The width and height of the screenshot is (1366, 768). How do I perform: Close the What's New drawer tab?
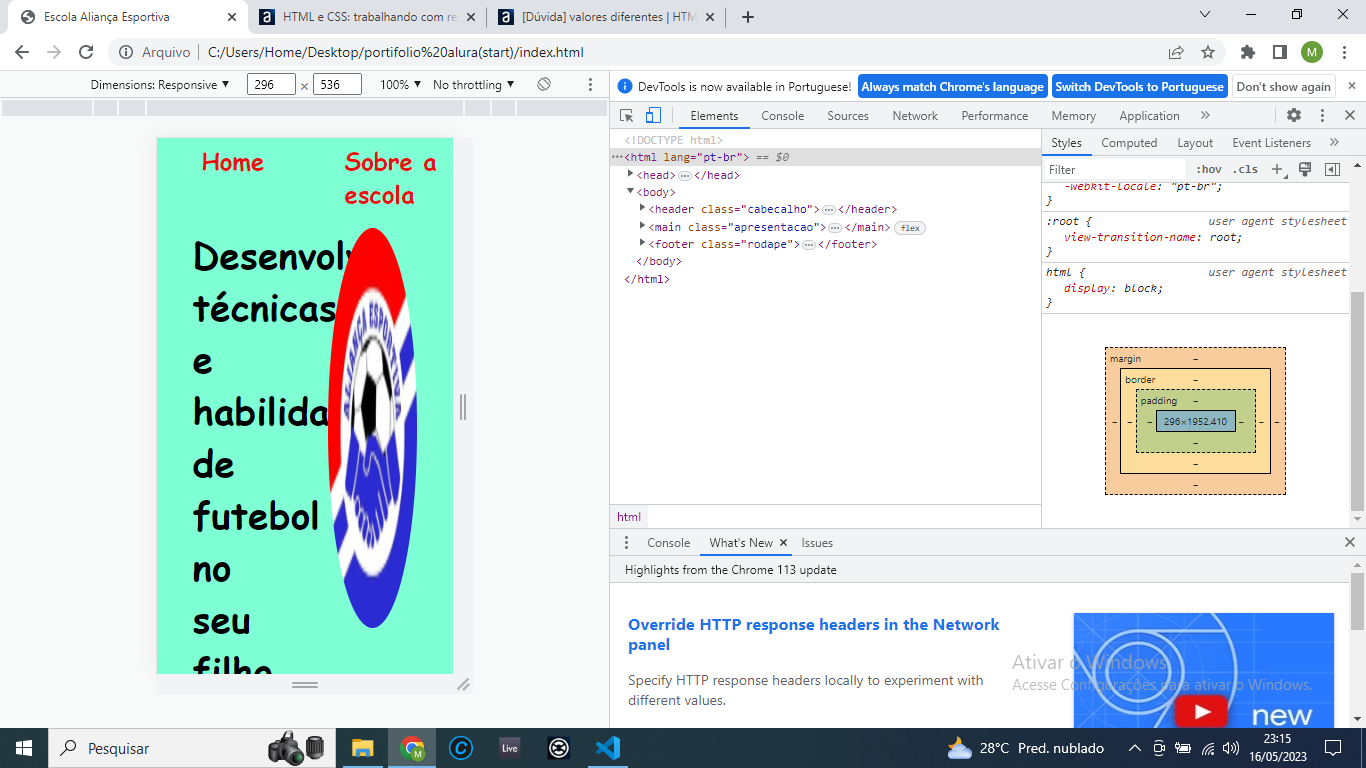point(784,543)
